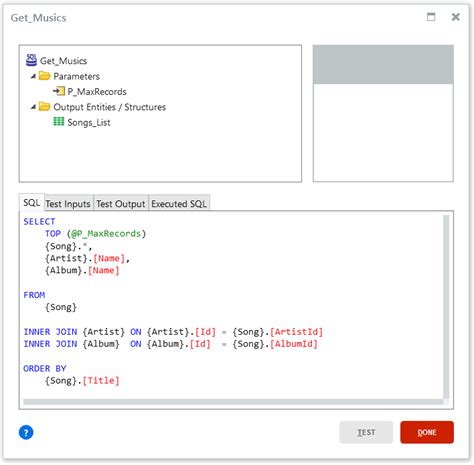Image resolution: width=474 pixels, height=465 pixels.
Task: Collapse the Output Entities / Structures node
Action: [x=33, y=107]
